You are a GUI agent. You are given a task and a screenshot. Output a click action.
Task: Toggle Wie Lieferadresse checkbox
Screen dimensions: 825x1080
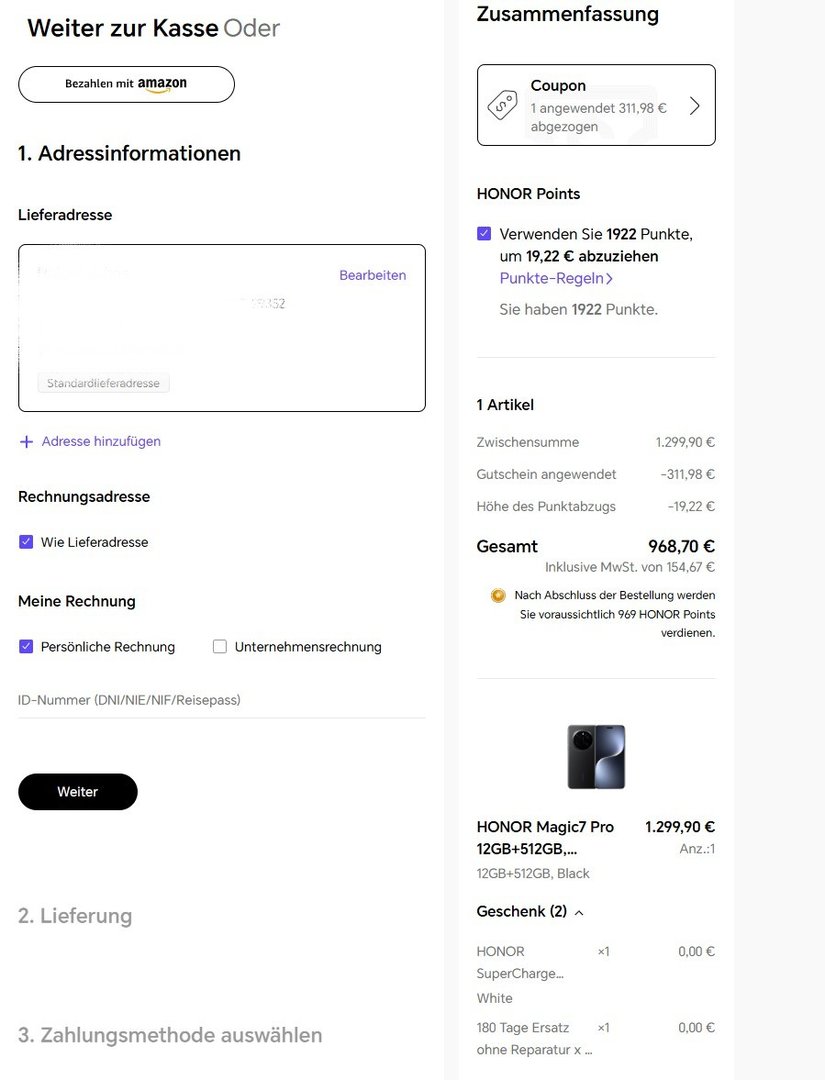tap(26, 542)
